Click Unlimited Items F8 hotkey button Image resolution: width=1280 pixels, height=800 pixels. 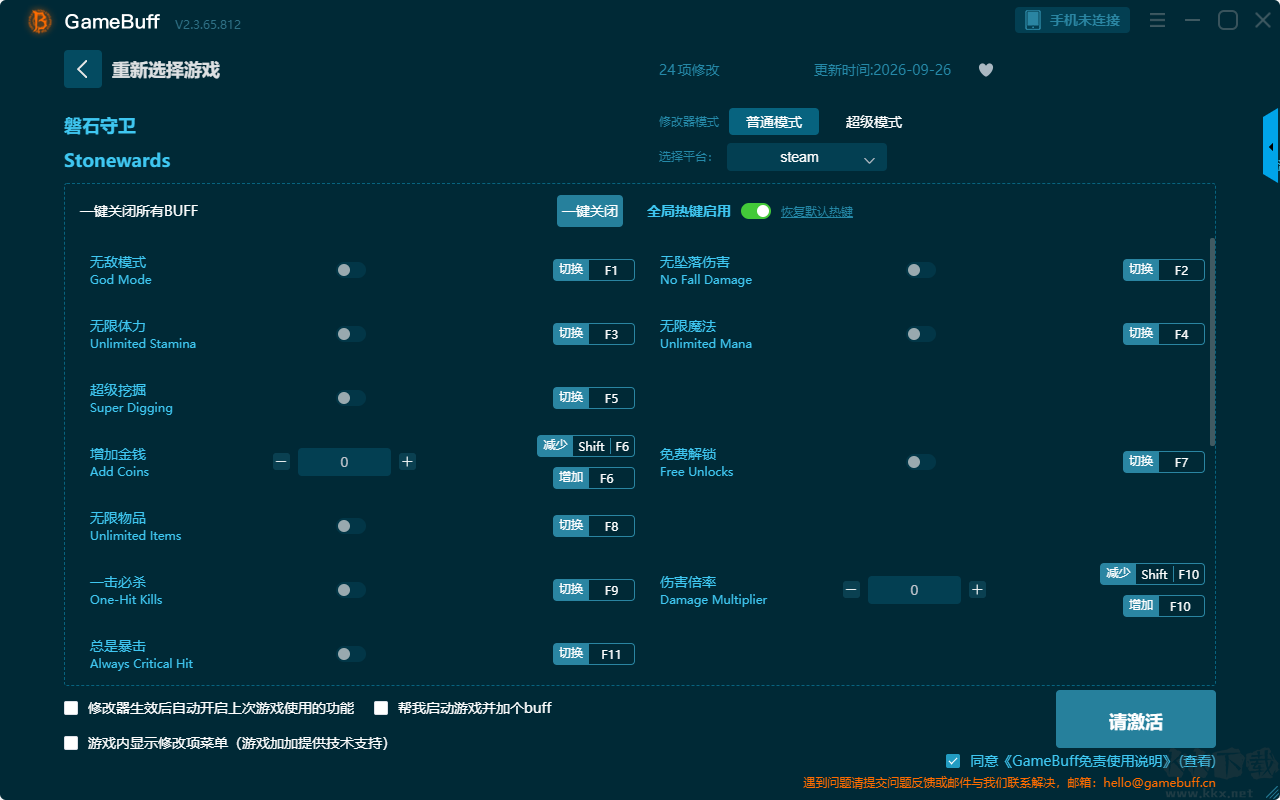594,526
